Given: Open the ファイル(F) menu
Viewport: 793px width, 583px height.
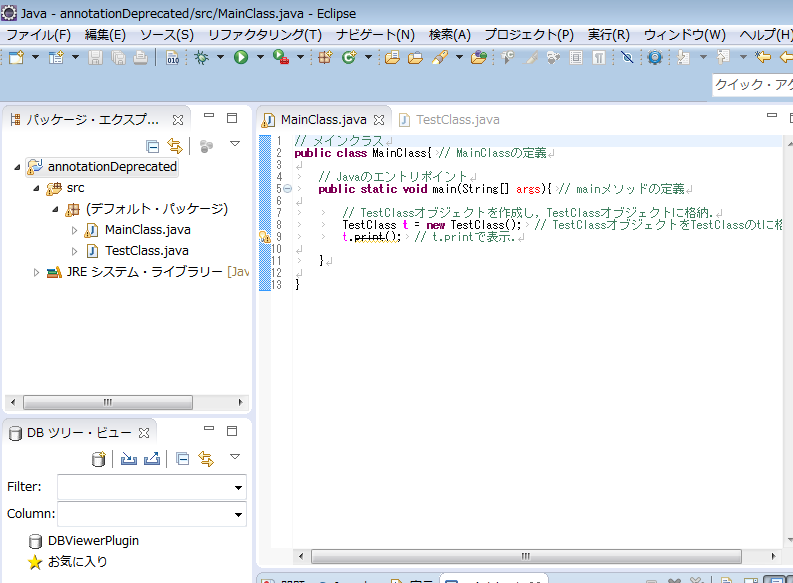Looking at the screenshot, I should coord(38,34).
